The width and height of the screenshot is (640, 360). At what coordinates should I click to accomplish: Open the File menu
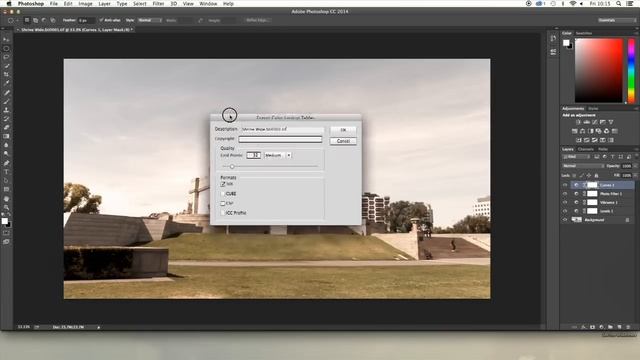click(54, 4)
